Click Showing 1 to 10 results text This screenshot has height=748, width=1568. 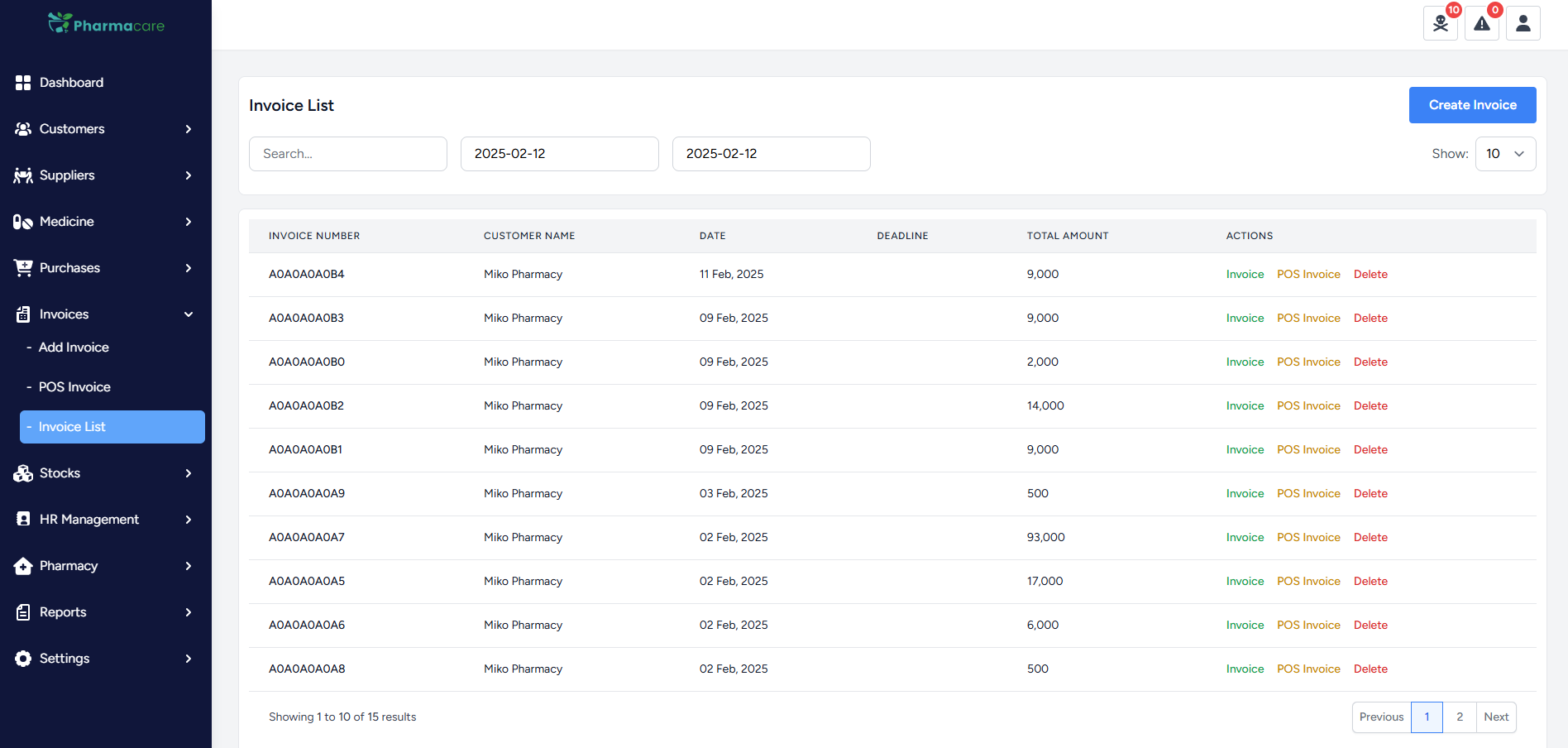coord(342,717)
